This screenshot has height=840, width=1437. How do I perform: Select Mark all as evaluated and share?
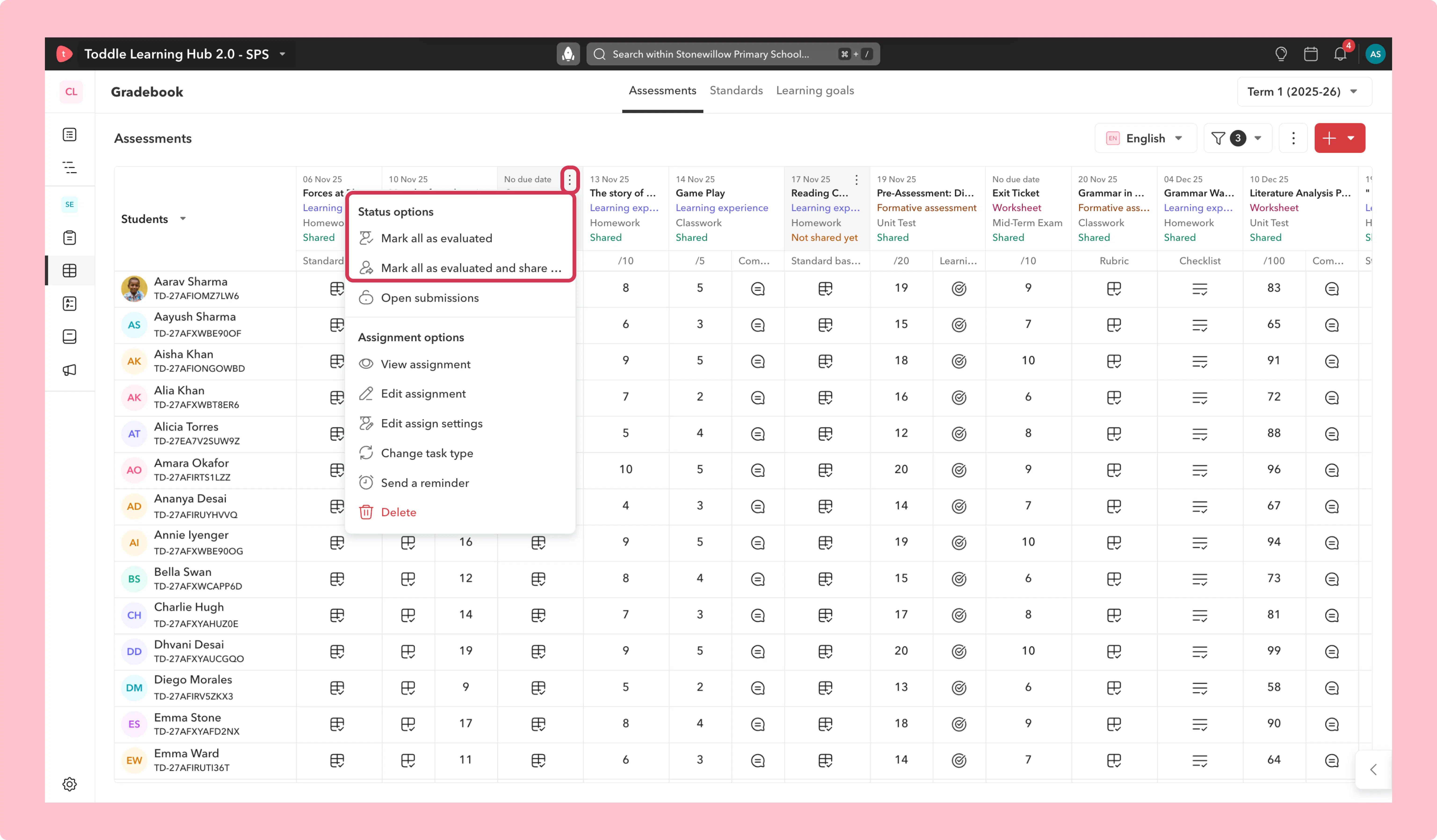(460, 268)
